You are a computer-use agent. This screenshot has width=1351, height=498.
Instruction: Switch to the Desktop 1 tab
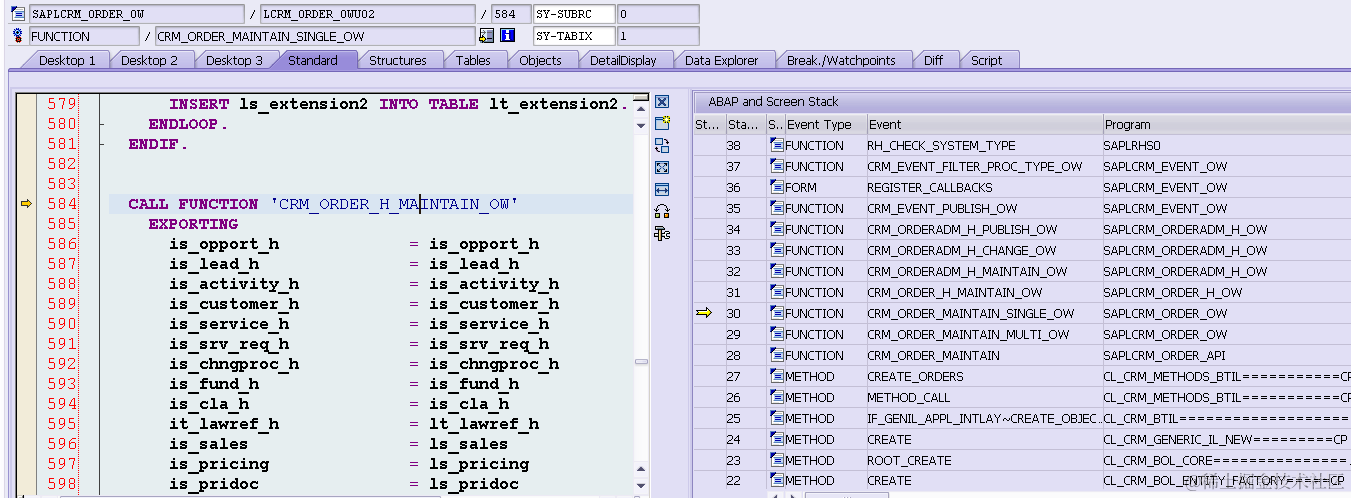pyautogui.click(x=68, y=60)
